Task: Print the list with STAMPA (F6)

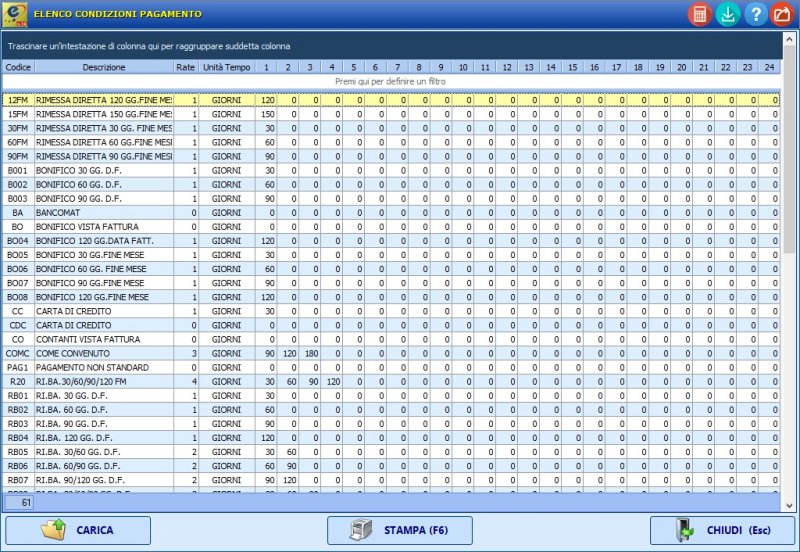Action: click(x=400, y=530)
